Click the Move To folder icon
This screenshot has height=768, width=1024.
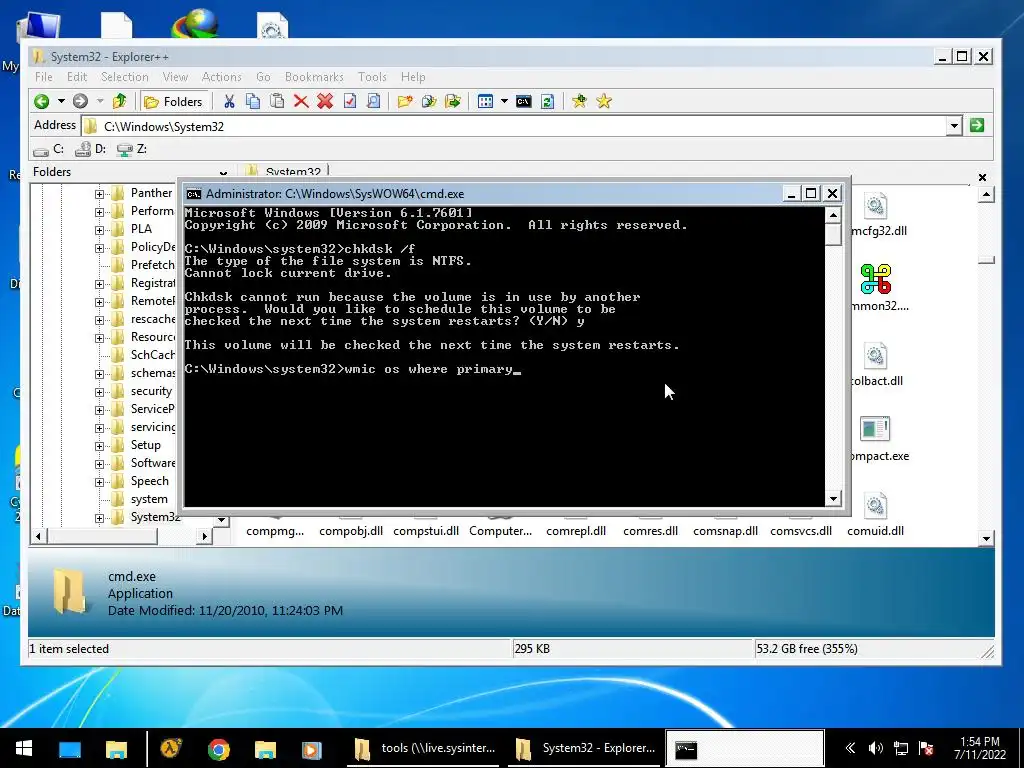coord(453,101)
